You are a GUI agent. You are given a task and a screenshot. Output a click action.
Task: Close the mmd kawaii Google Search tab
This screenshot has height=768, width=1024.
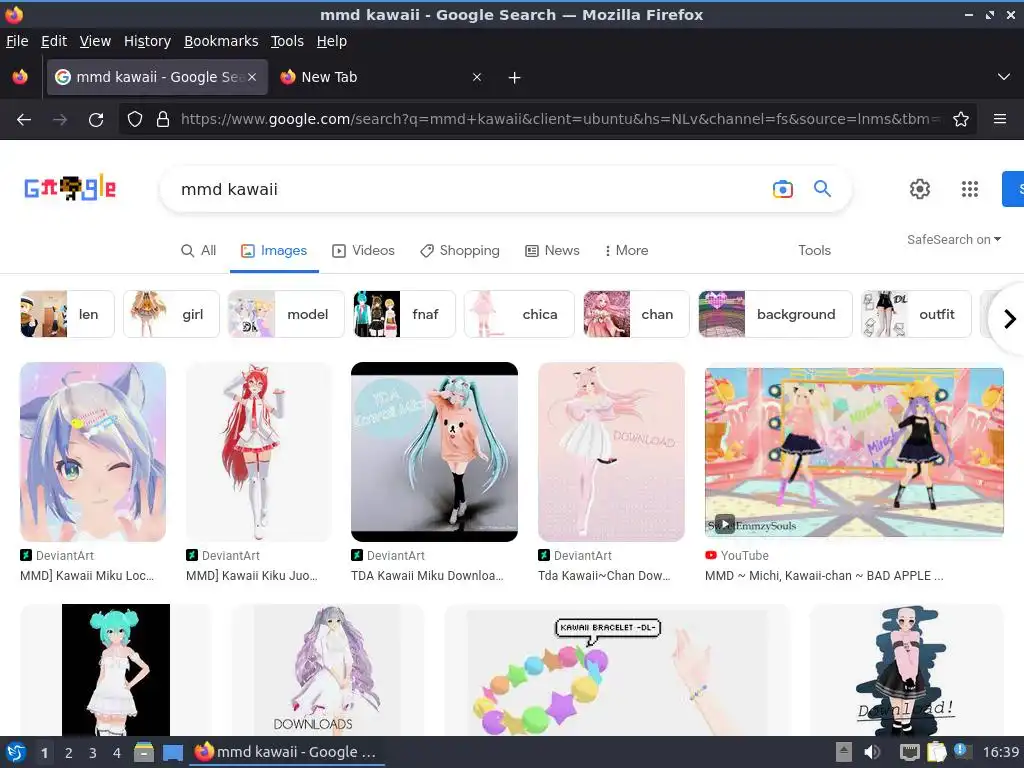[x=251, y=77]
